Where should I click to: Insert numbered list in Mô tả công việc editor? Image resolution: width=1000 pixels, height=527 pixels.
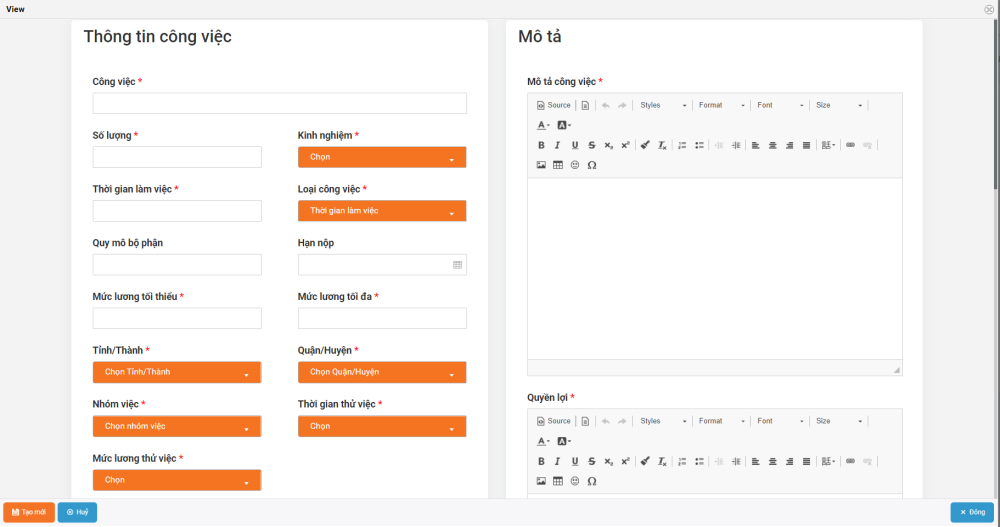[x=682, y=145]
